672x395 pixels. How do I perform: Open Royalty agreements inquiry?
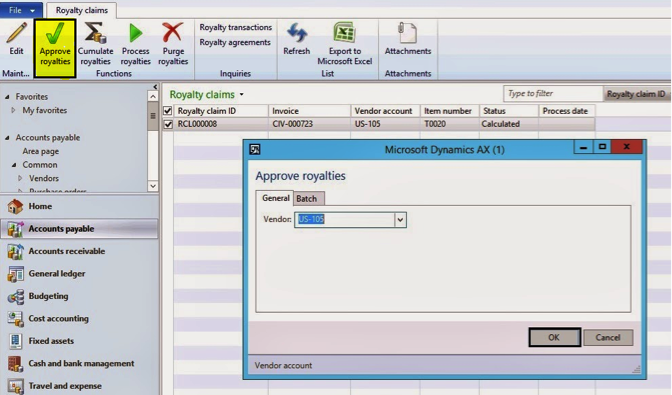235,42
